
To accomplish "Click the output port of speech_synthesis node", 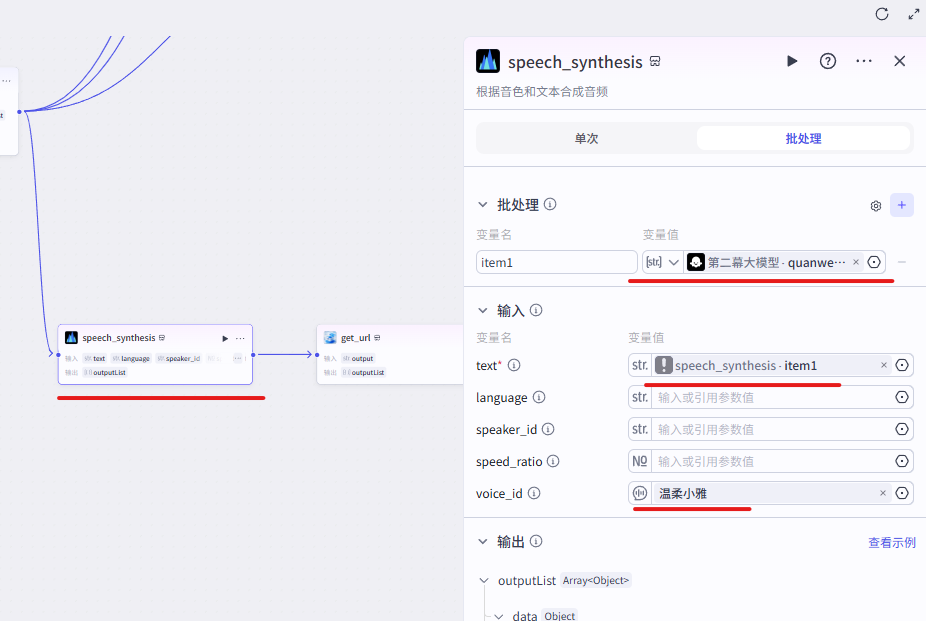I will 253,355.
